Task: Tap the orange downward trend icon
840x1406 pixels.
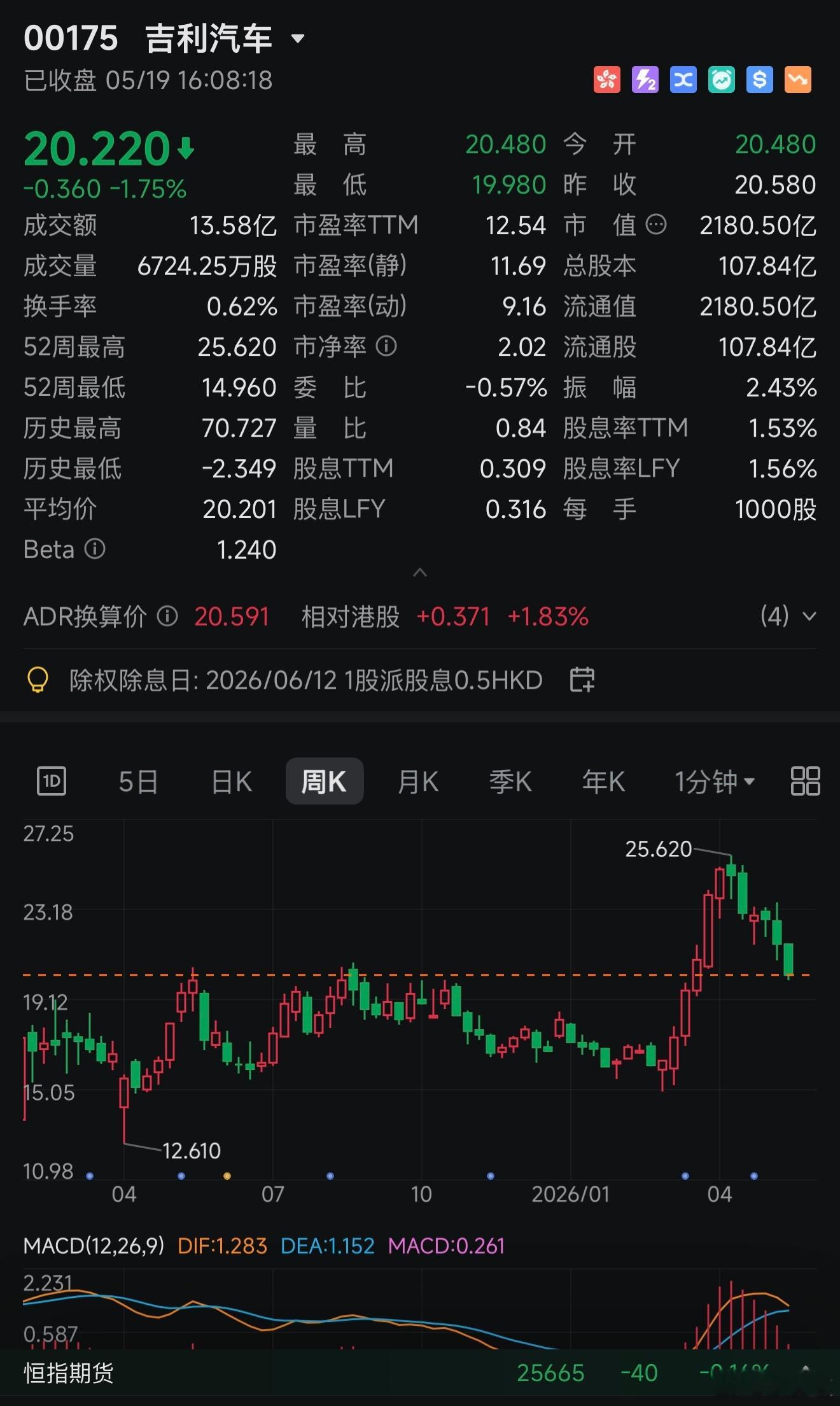Action: tap(797, 80)
